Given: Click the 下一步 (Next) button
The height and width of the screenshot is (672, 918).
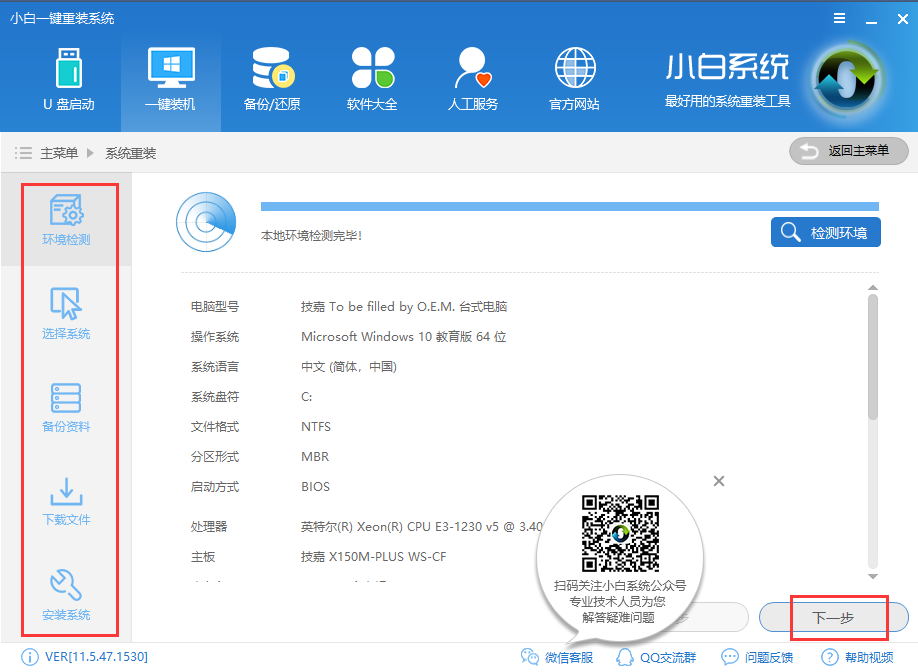Looking at the screenshot, I should point(833,617).
